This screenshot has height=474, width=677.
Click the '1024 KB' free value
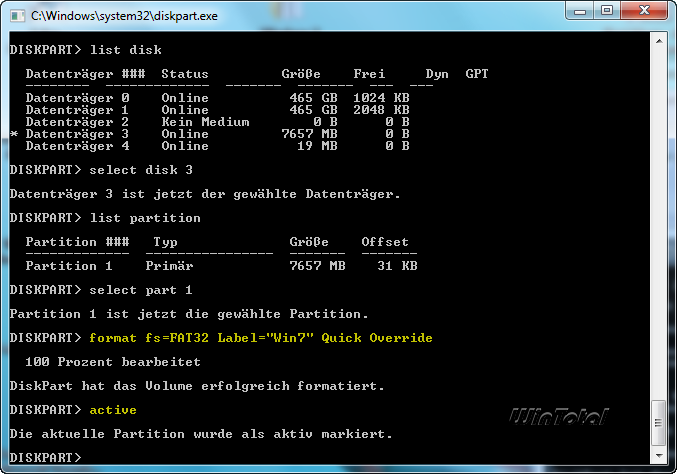coord(381,98)
